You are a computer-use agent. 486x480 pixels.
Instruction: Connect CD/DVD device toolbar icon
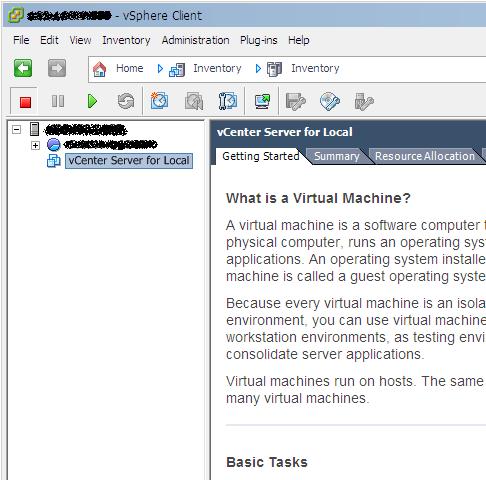(x=330, y=101)
